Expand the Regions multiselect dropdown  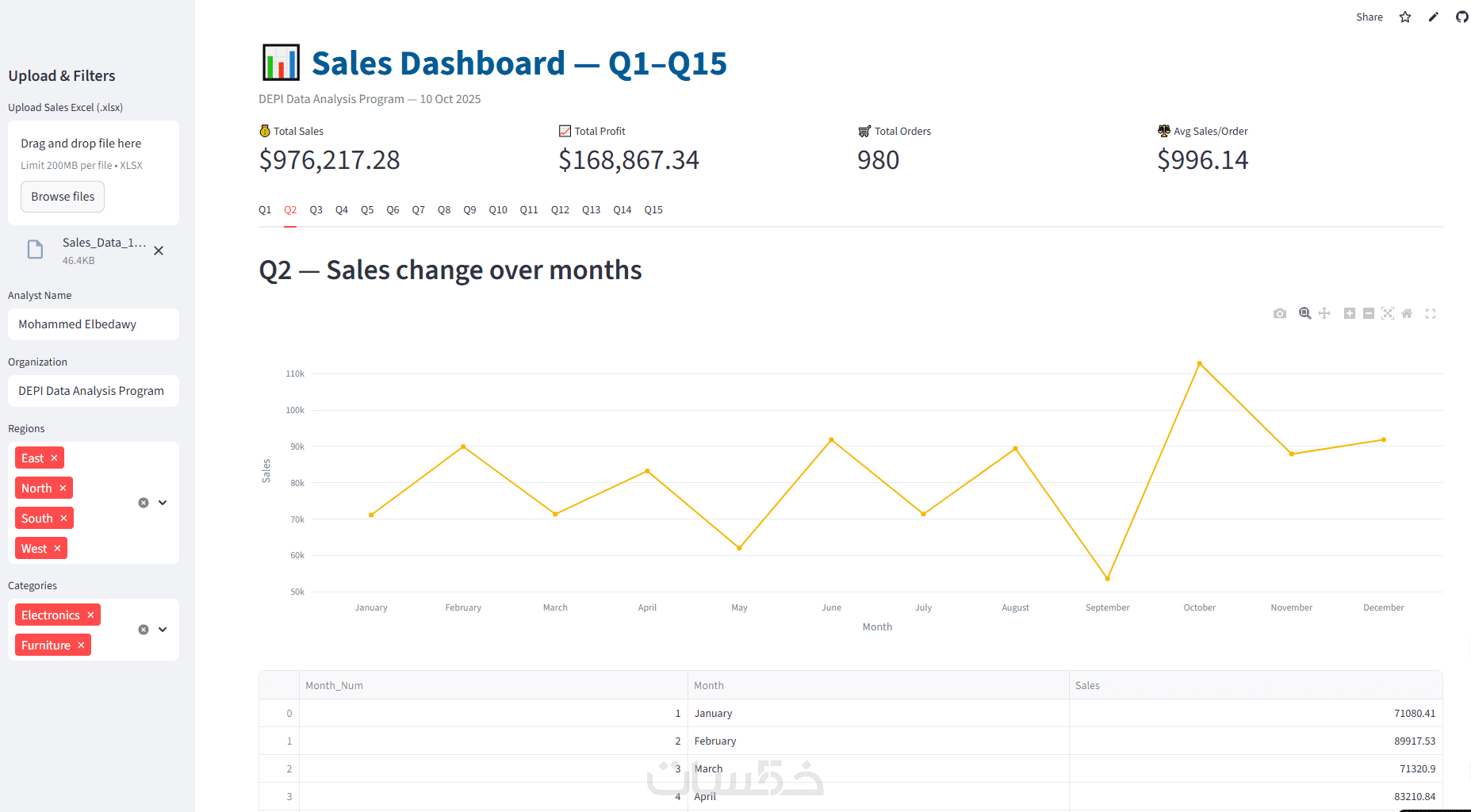click(x=163, y=503)
